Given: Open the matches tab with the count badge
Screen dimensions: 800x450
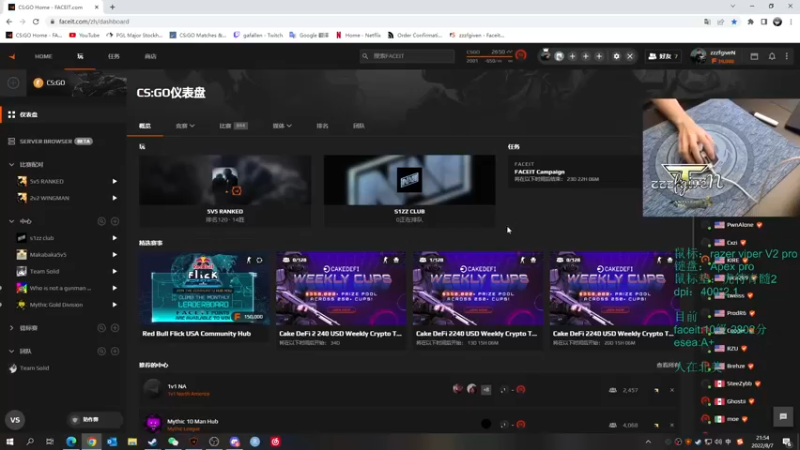Looking at the screenshot, I should [233, 126].
